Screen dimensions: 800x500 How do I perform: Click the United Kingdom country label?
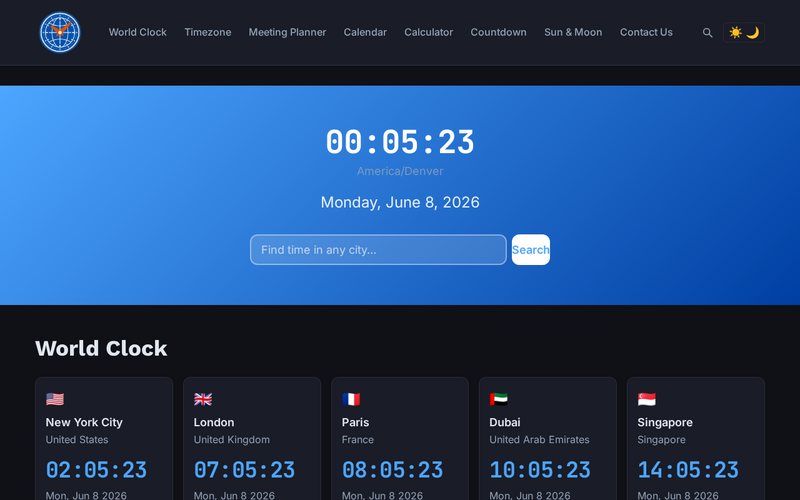(232, 440)
